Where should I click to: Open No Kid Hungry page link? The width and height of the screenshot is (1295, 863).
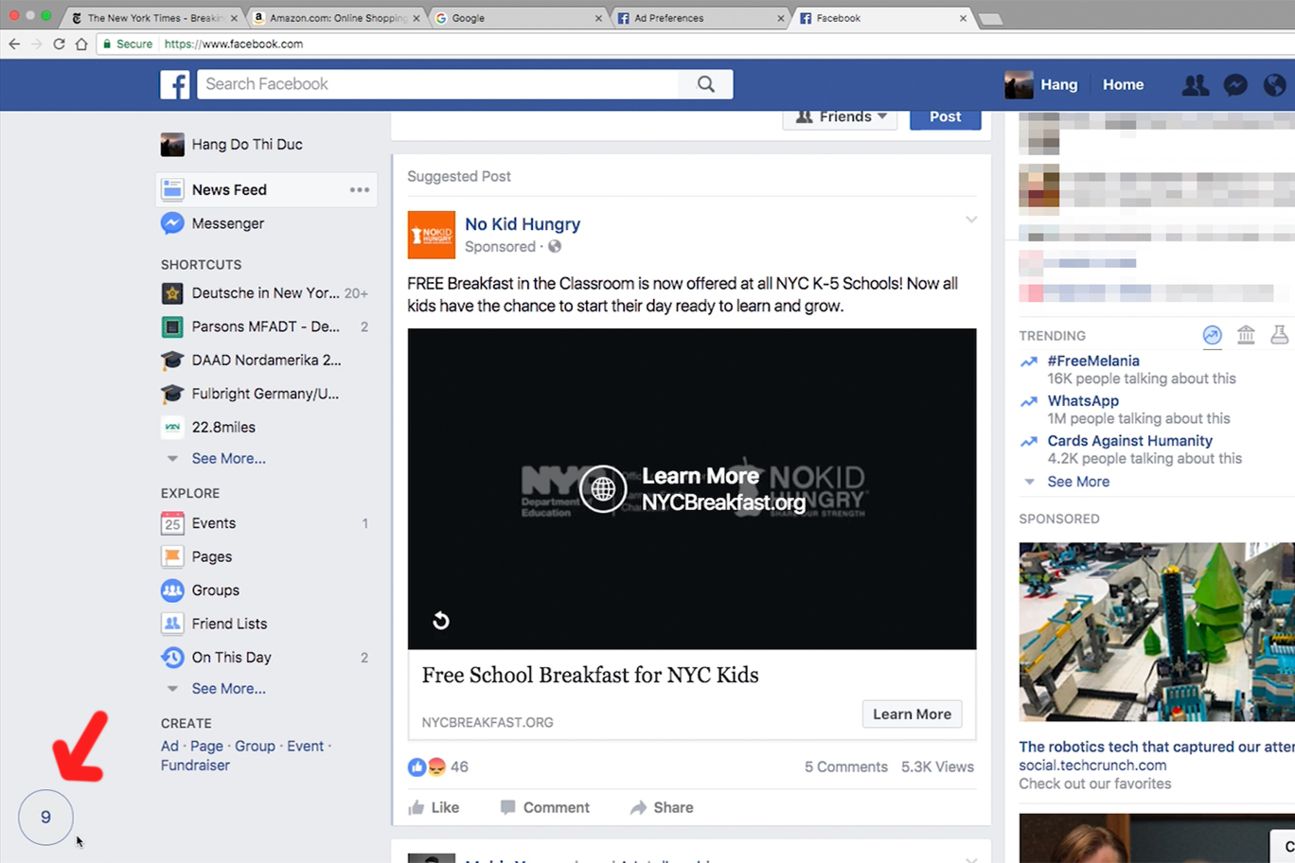click(522, 224)
